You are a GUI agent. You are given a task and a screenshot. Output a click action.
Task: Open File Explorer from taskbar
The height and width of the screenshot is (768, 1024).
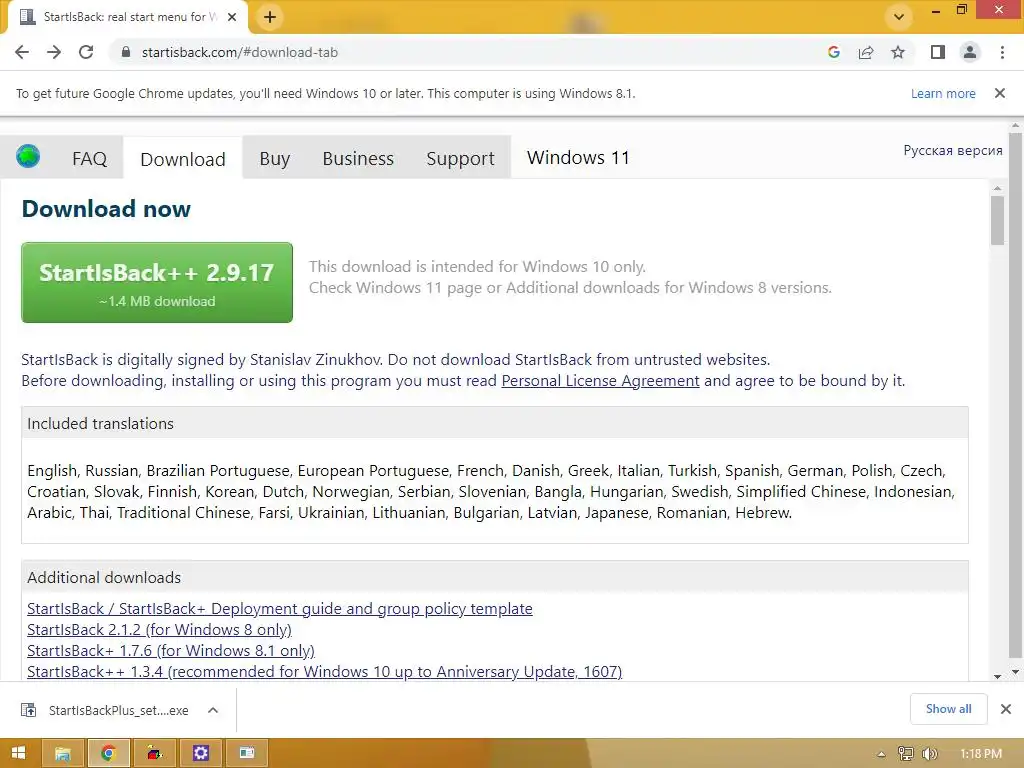click(63, 753)
